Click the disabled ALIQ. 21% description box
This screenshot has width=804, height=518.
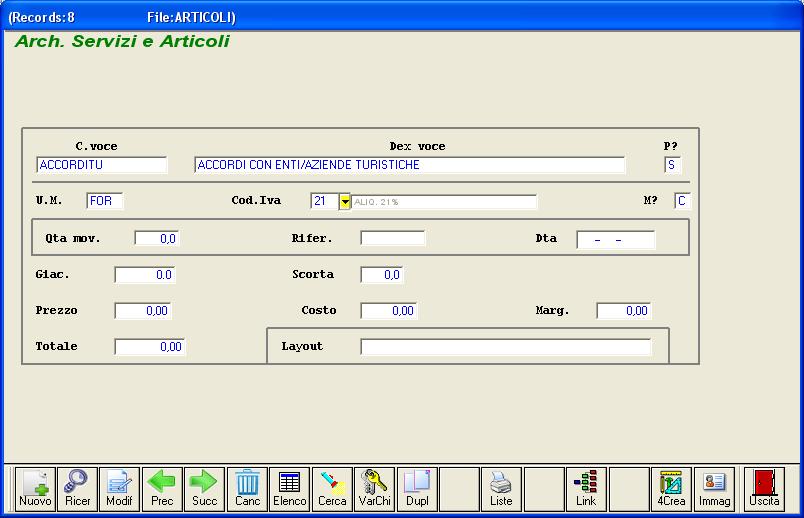(444, 202)
